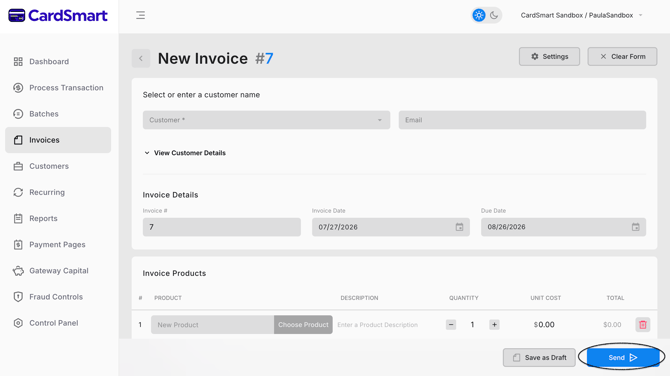The width and height of the screenshot is (670, 376).
Task: Go to Gateway Capital
Action: pos(58,270)
